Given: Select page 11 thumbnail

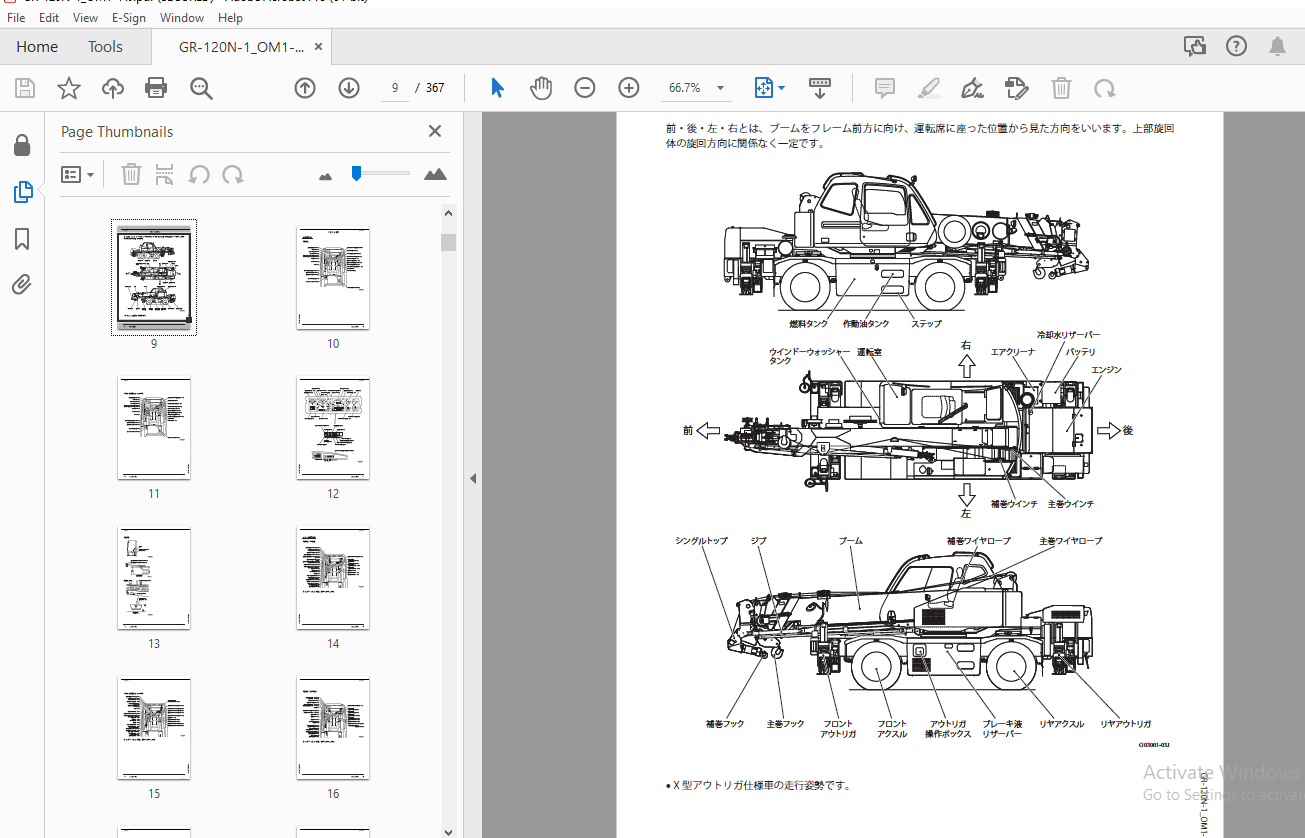Looking at the screenshot, I should (x=153, y=428).
